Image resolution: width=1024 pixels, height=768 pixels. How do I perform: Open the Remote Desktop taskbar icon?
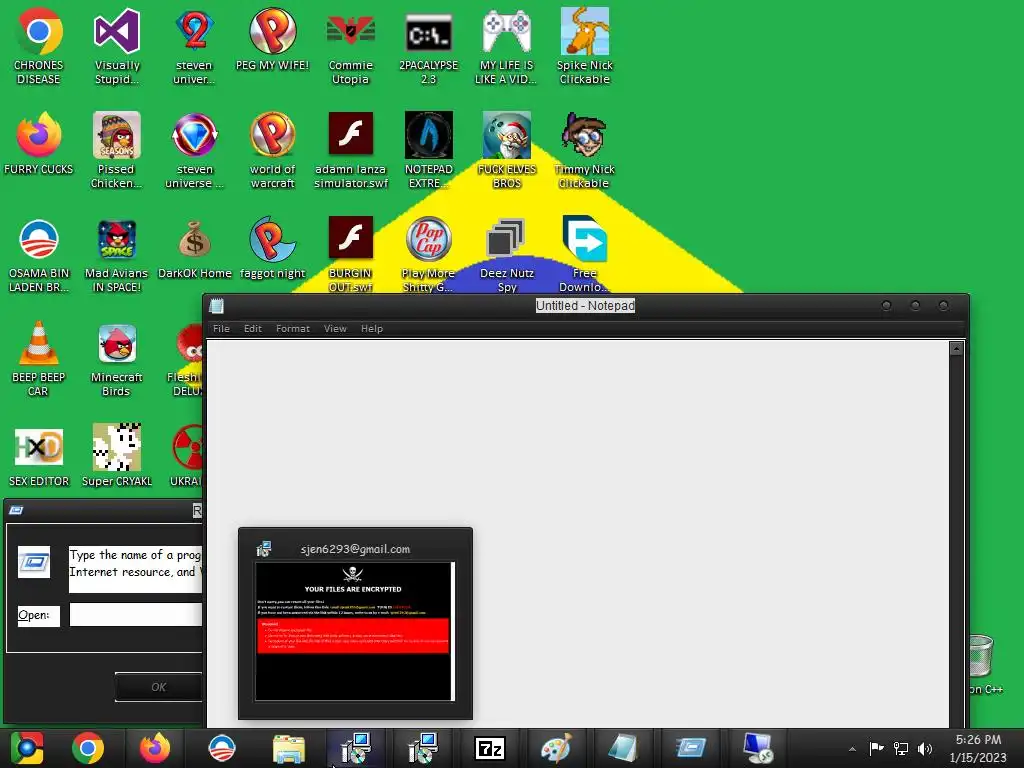[758, 748]
